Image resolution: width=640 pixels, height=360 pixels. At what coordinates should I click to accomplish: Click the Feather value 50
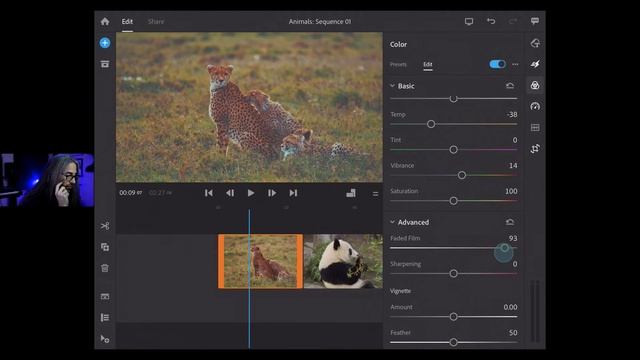pyautogui.click(x=513, y=333)
